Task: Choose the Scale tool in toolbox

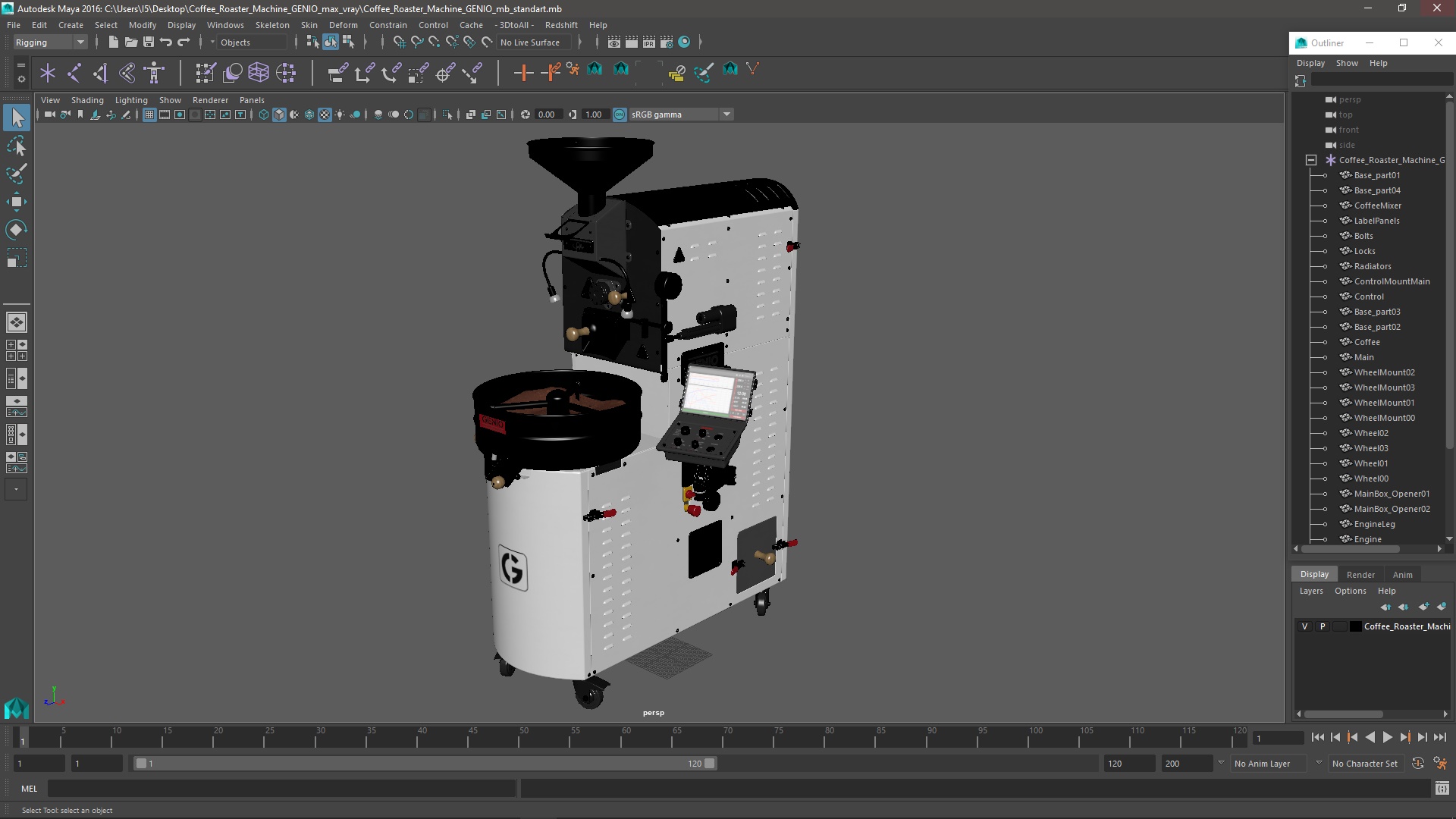Action: coord(17,258)
